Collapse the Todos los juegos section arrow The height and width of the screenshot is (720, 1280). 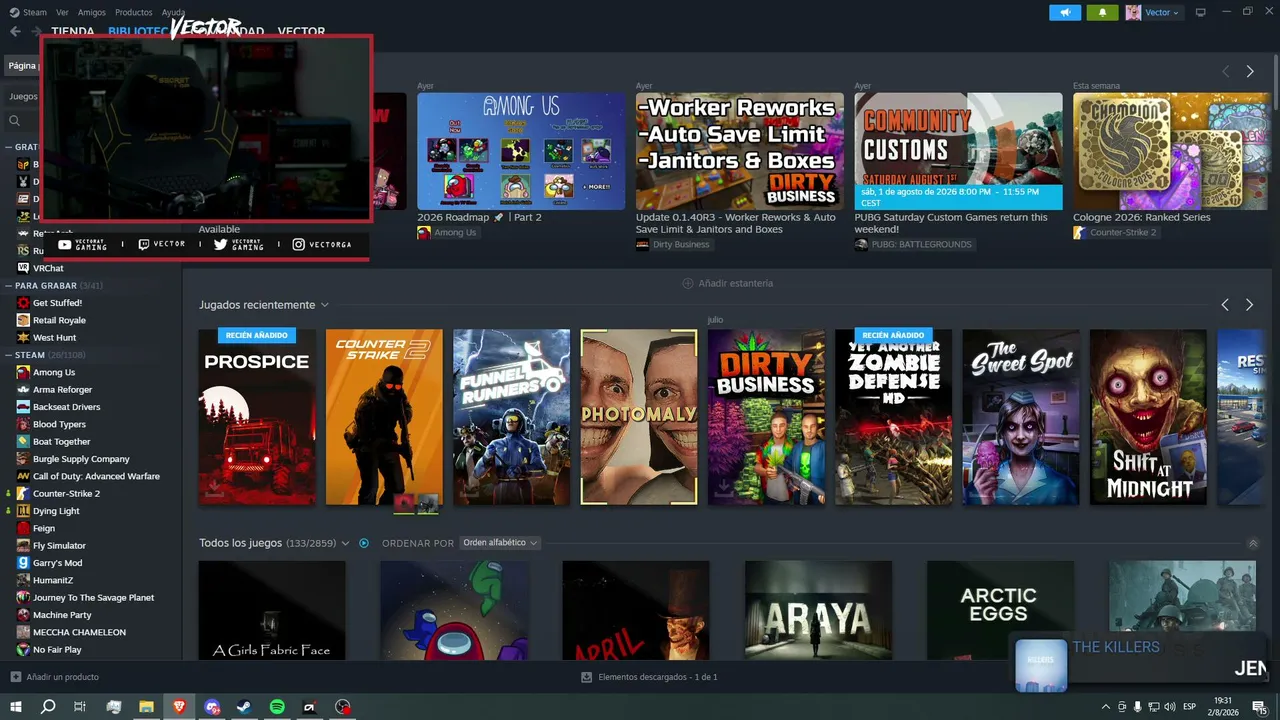(x=1253, y=543)
